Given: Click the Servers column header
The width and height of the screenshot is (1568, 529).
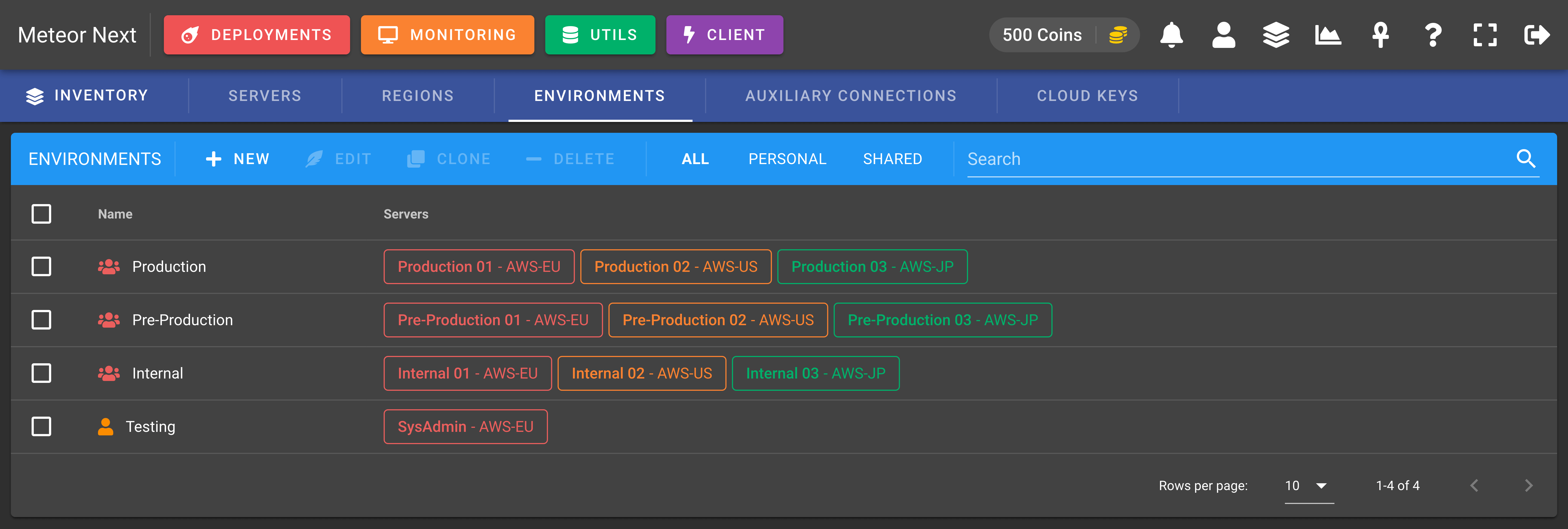Looking at the screenshot, I should coord(406,214).
